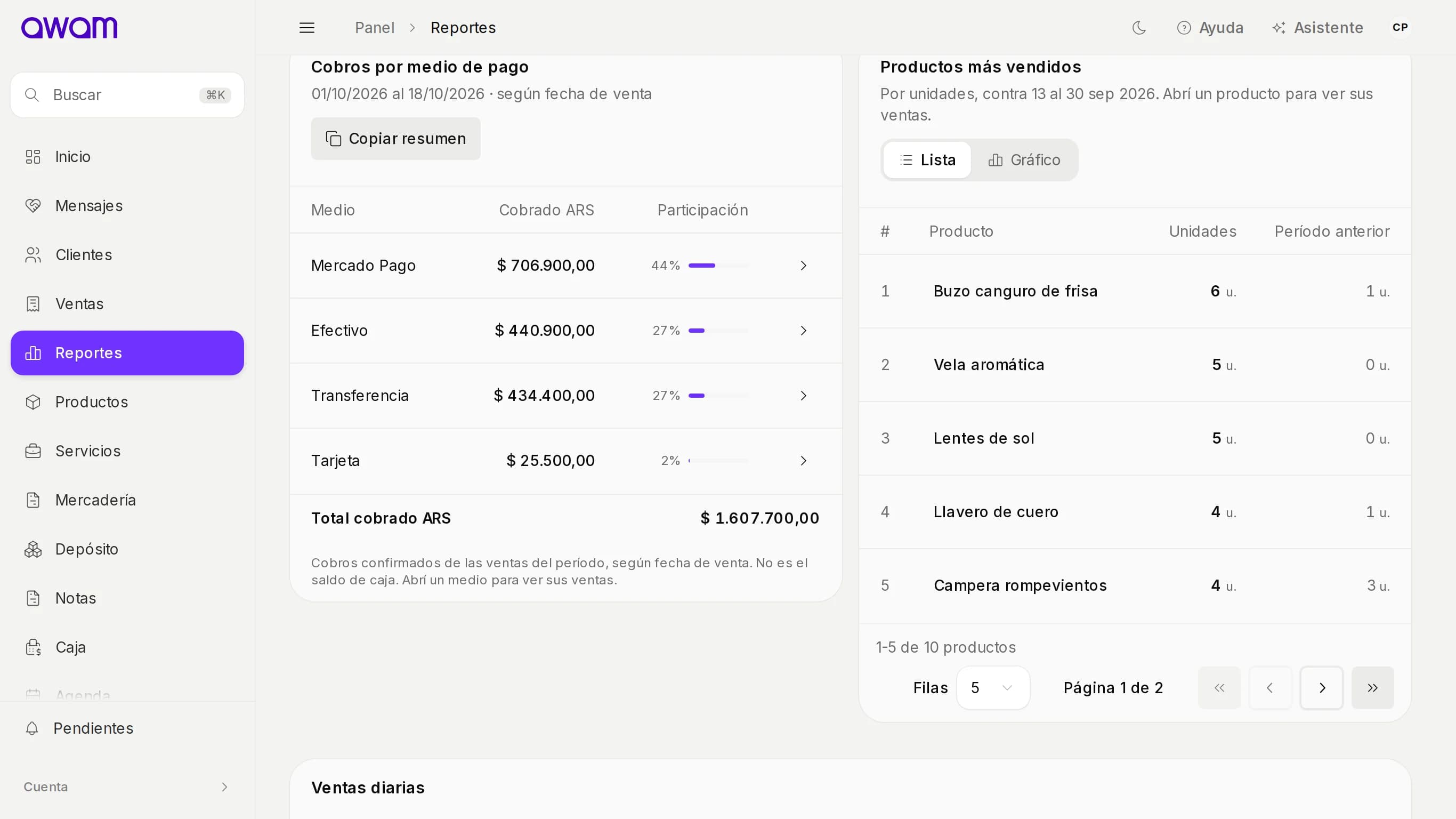Image resolution: width=1456 pixels, height=819 pixels.
Task: Open Transferencia row chevron
Action: pos(803,395)
